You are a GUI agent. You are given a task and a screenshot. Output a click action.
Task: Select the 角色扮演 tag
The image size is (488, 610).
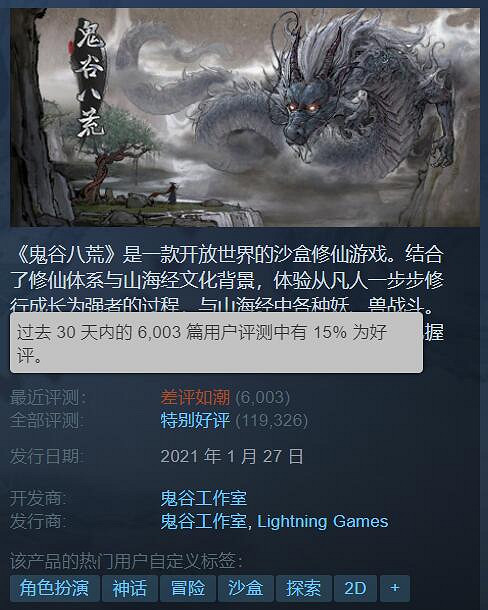[55, 588]
